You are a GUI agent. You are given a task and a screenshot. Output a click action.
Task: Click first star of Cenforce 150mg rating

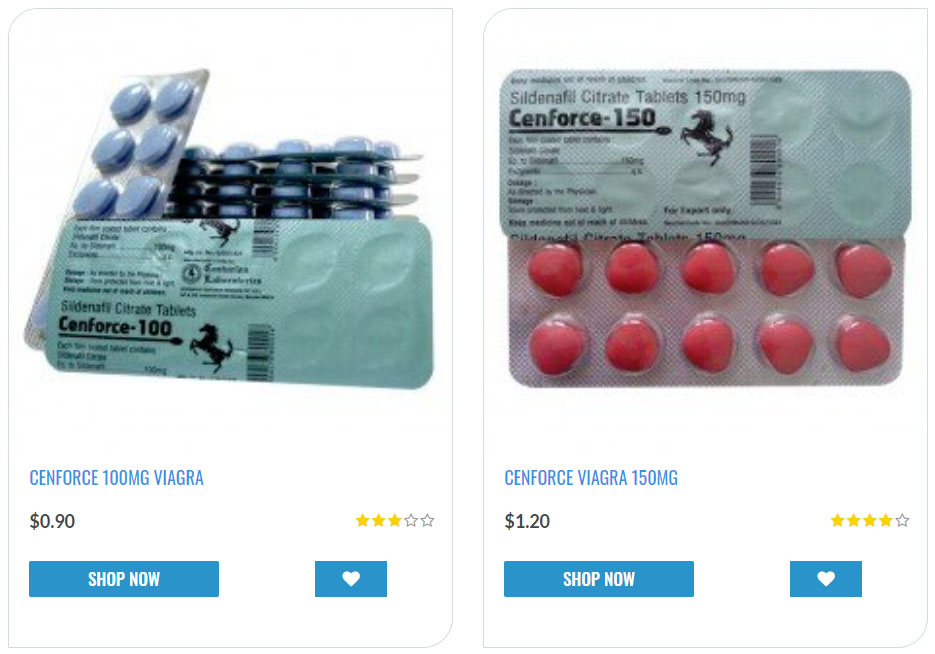(x=838, y=520)
